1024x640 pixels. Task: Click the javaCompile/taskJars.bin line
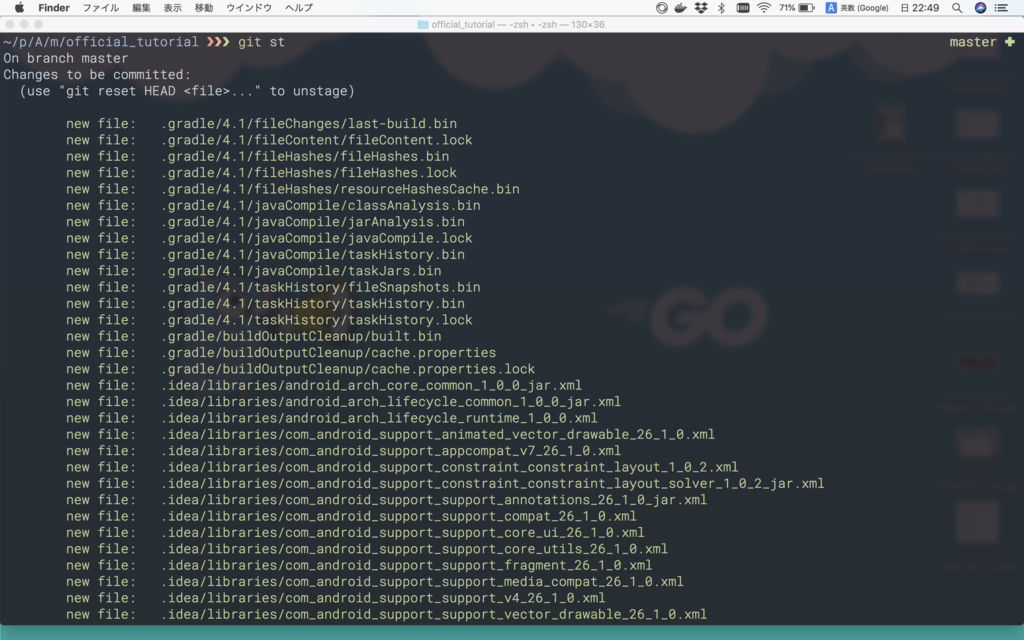(x=253, y=270)
